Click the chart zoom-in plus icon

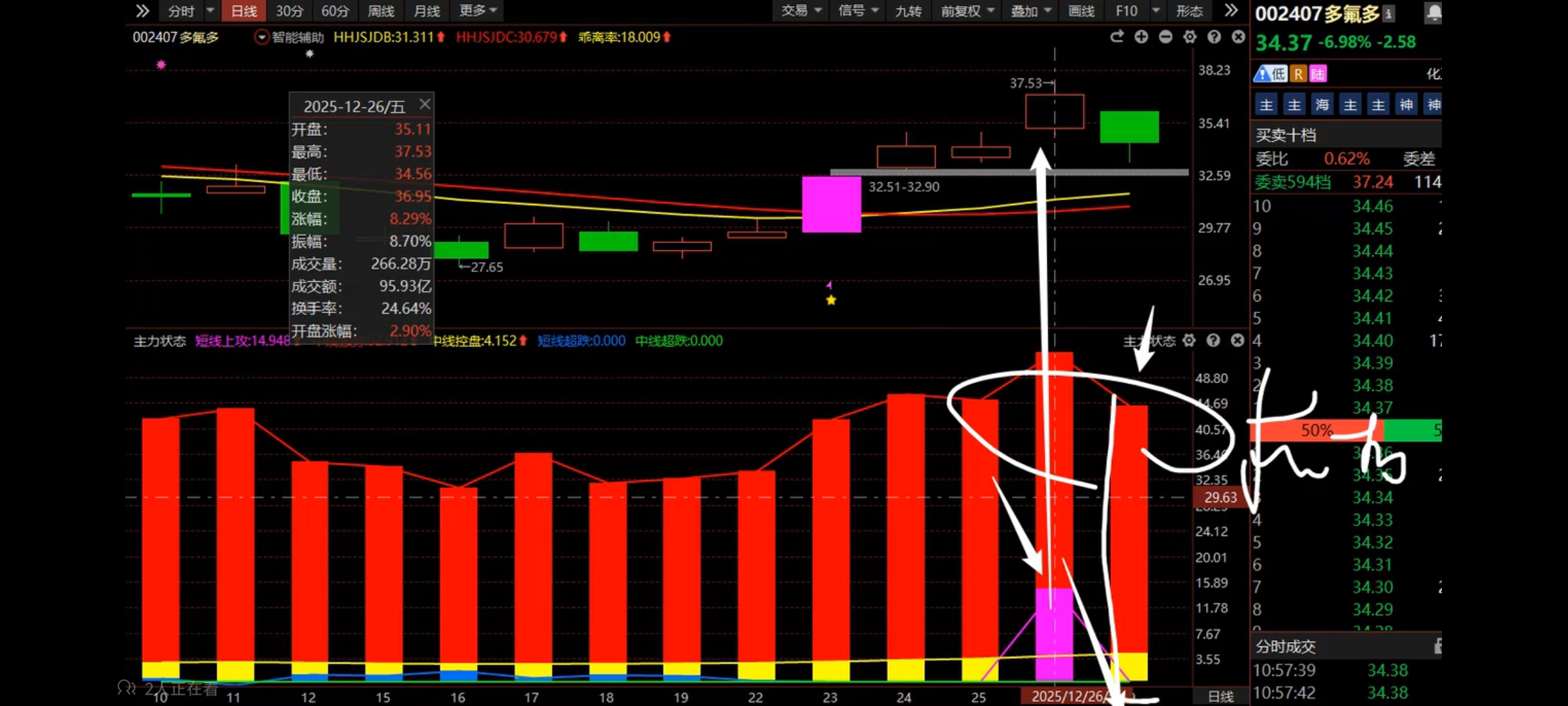(1141, 37)
